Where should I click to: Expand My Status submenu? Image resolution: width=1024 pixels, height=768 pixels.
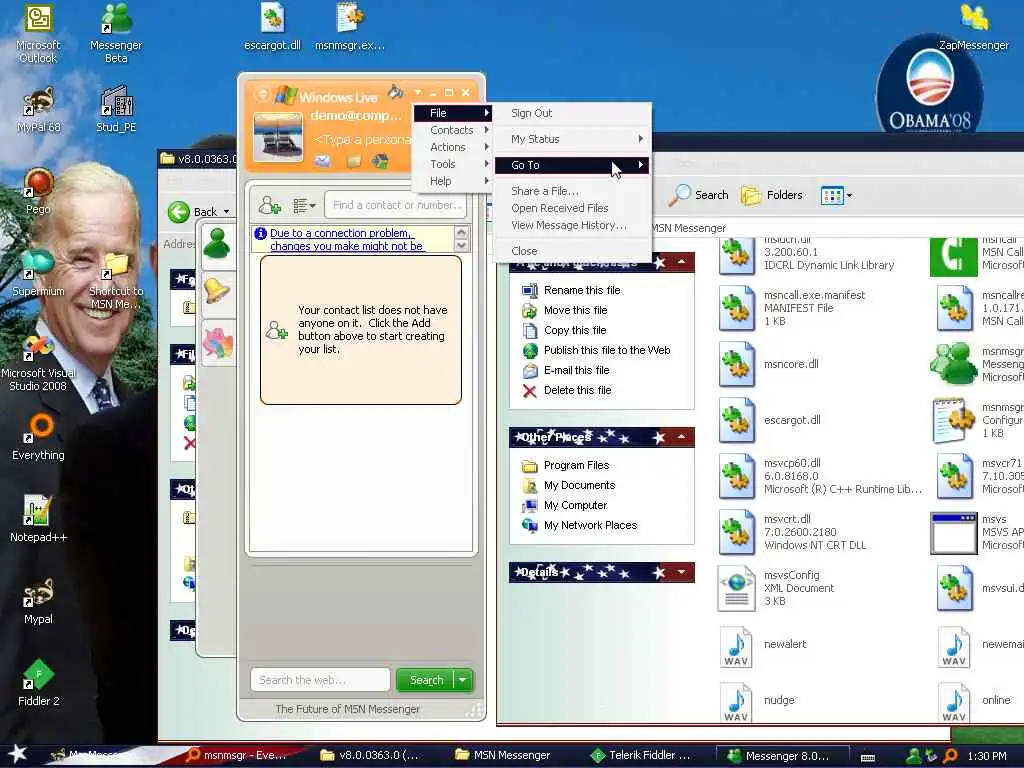572,139
